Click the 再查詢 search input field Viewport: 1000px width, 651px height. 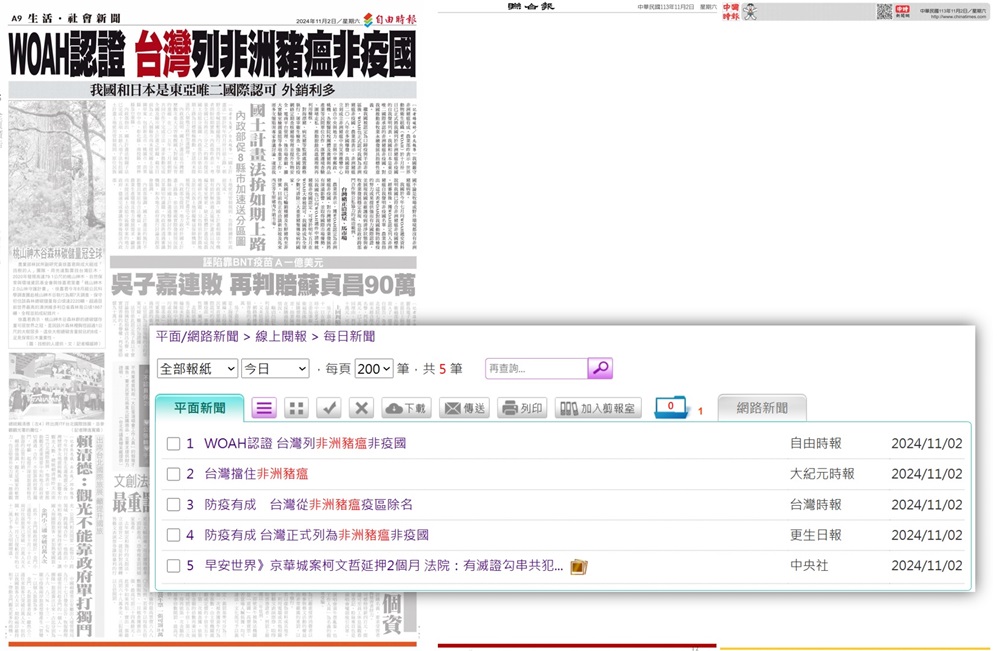tap(536, 368)
